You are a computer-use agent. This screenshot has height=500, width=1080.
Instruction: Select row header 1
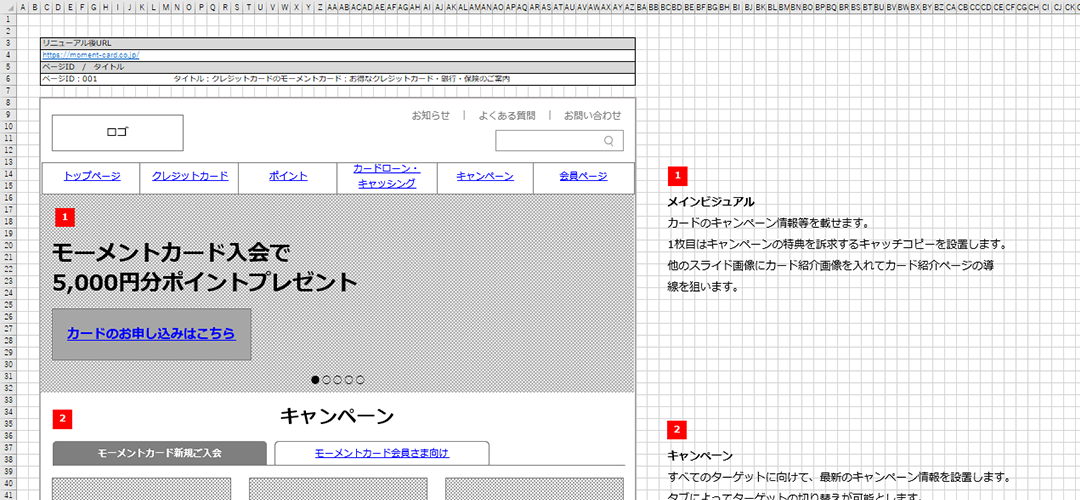[x=6, y=19]
